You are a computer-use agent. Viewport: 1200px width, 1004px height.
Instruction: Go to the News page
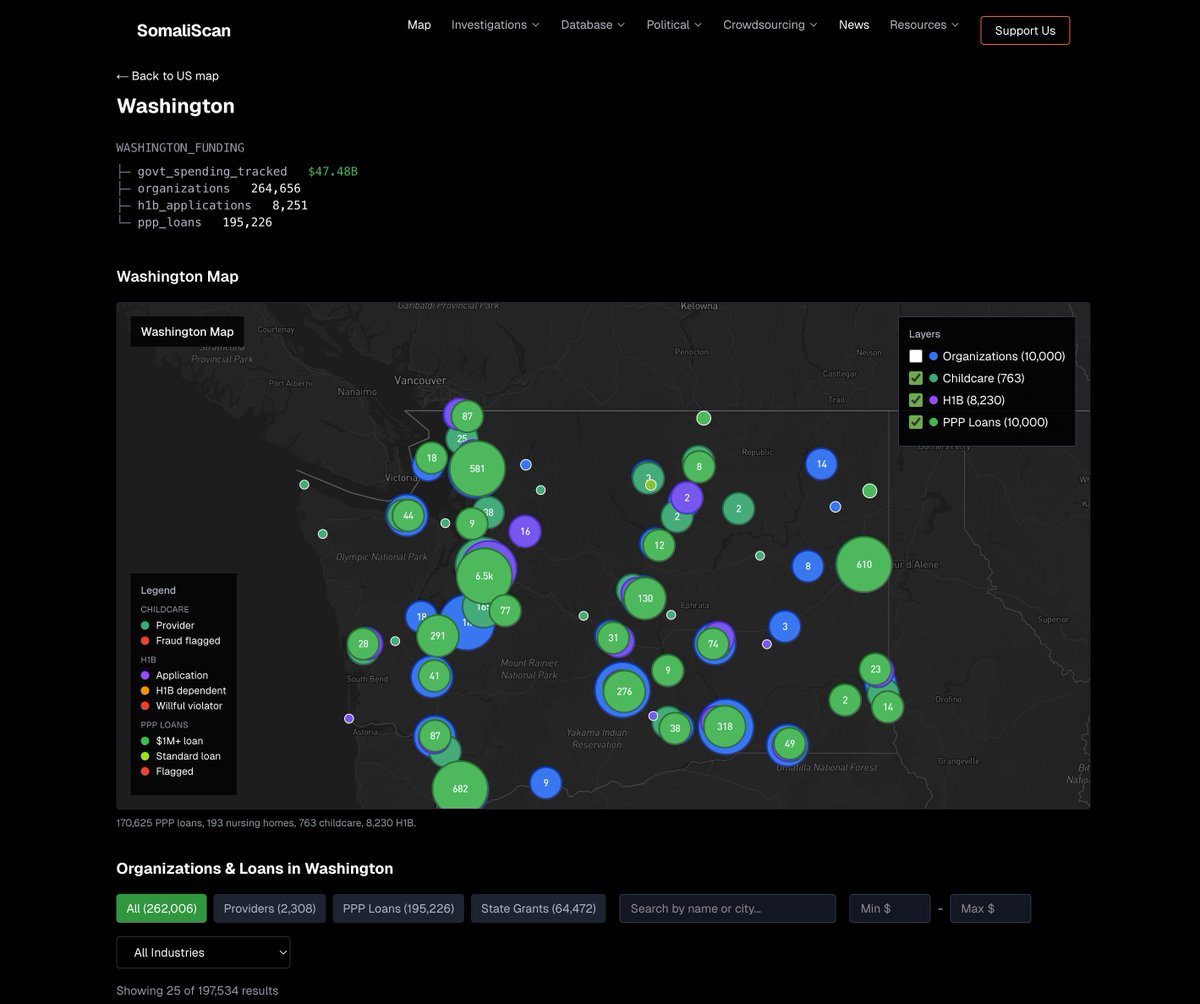coord(854,25)
